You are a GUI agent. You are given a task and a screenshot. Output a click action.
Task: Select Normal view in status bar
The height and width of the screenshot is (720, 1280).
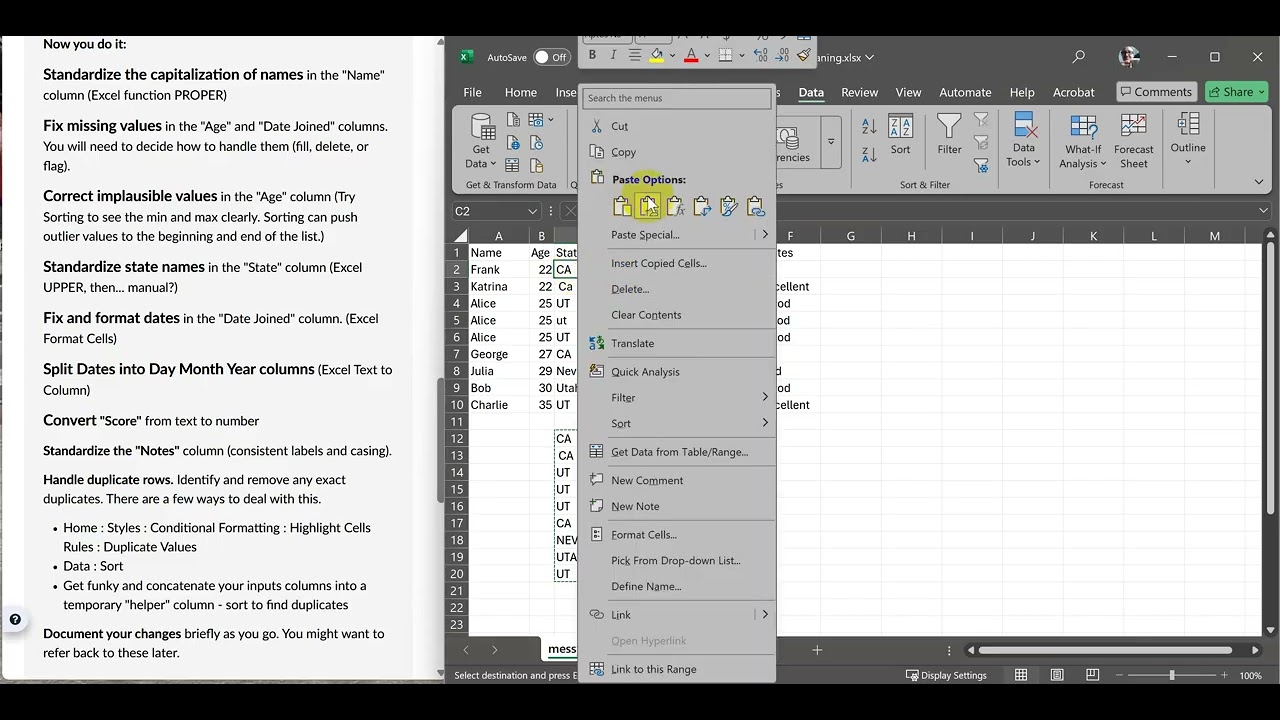(x=1021, y=675)
